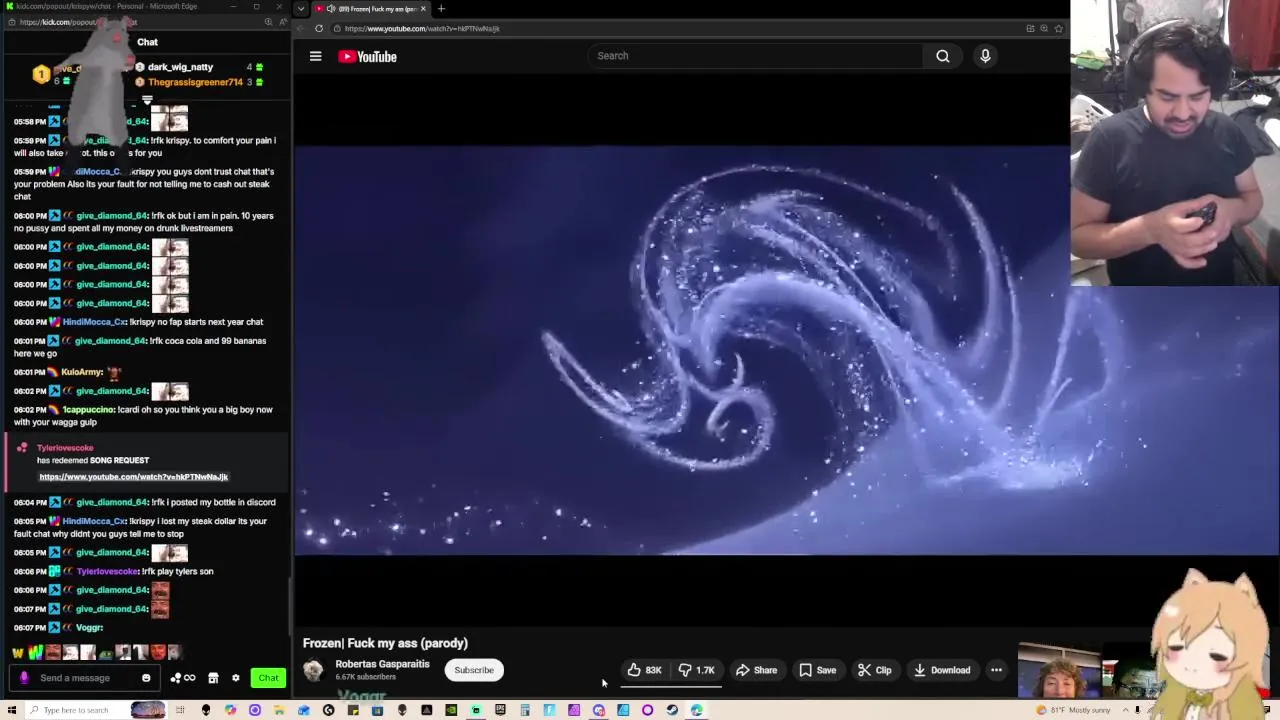Open the song request YouTube link

[133, 477]
